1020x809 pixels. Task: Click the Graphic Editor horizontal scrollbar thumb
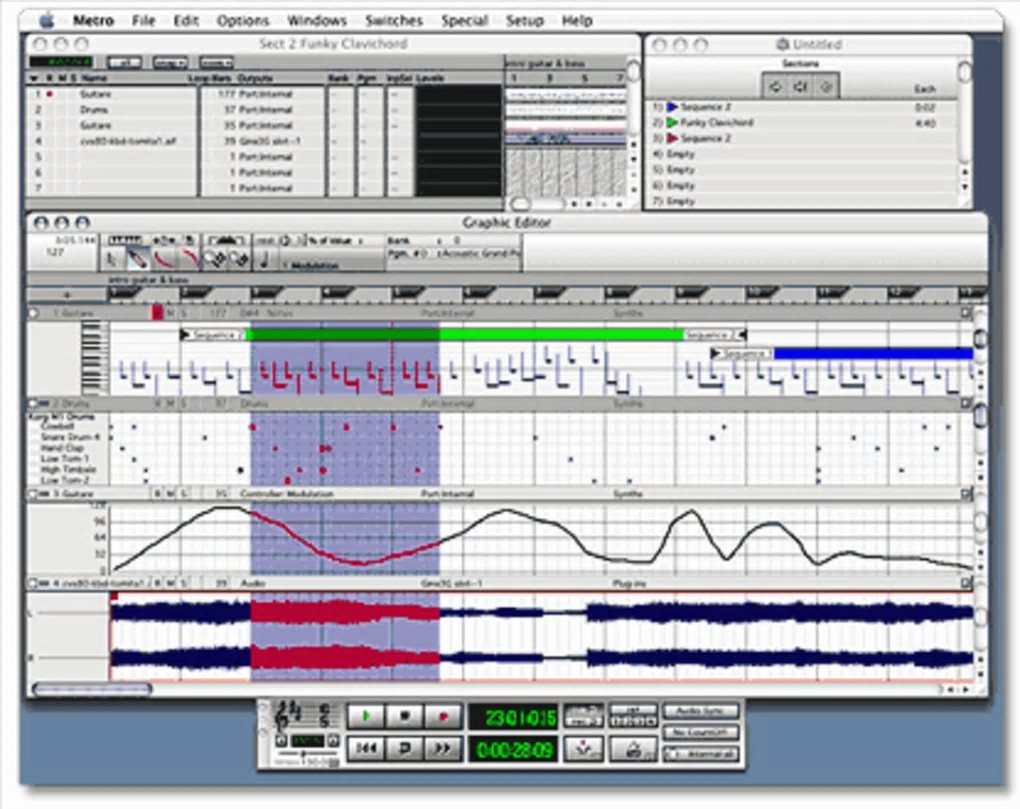tap(92, 688)
